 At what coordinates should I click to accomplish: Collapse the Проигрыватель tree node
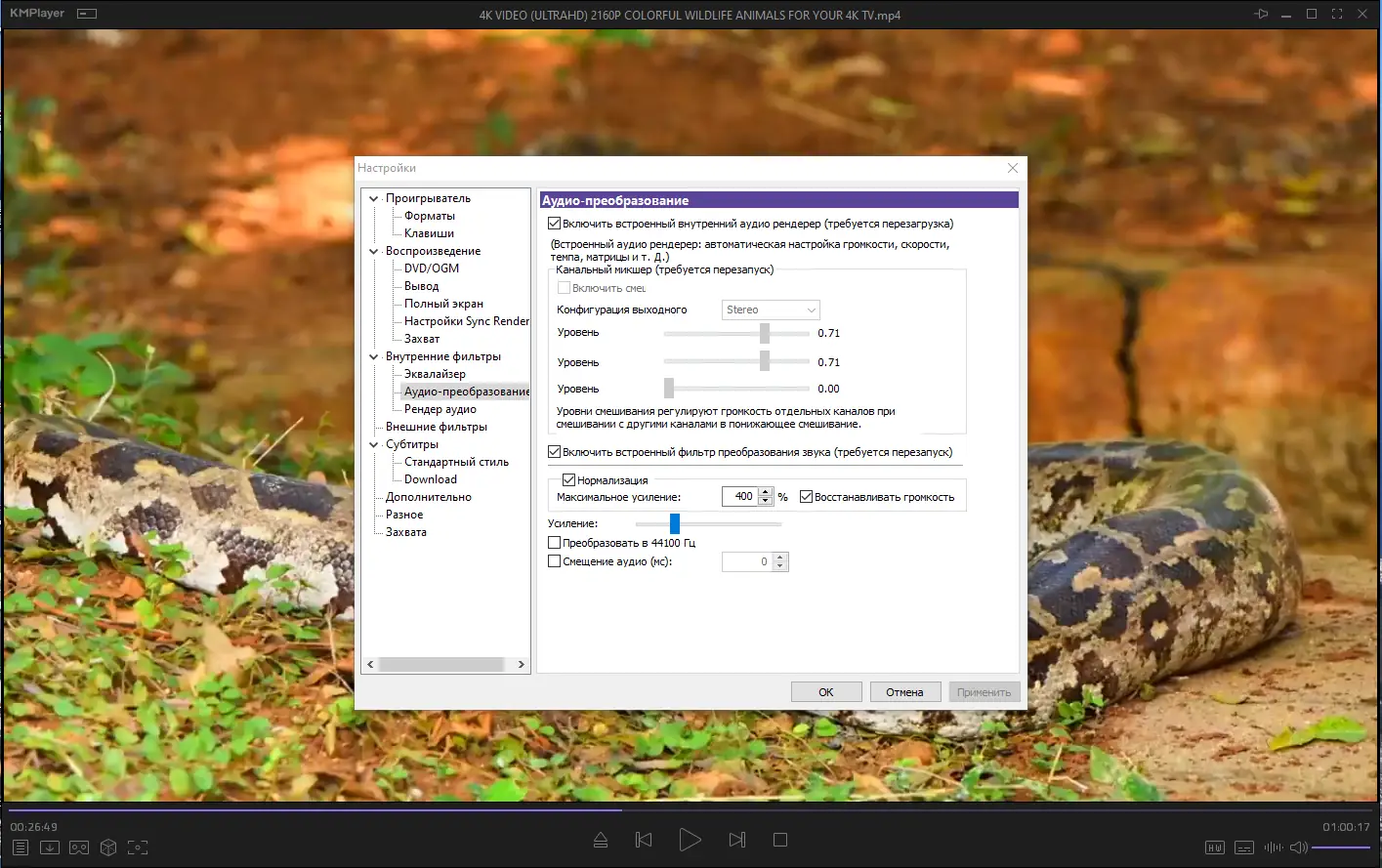pos(373,198)
